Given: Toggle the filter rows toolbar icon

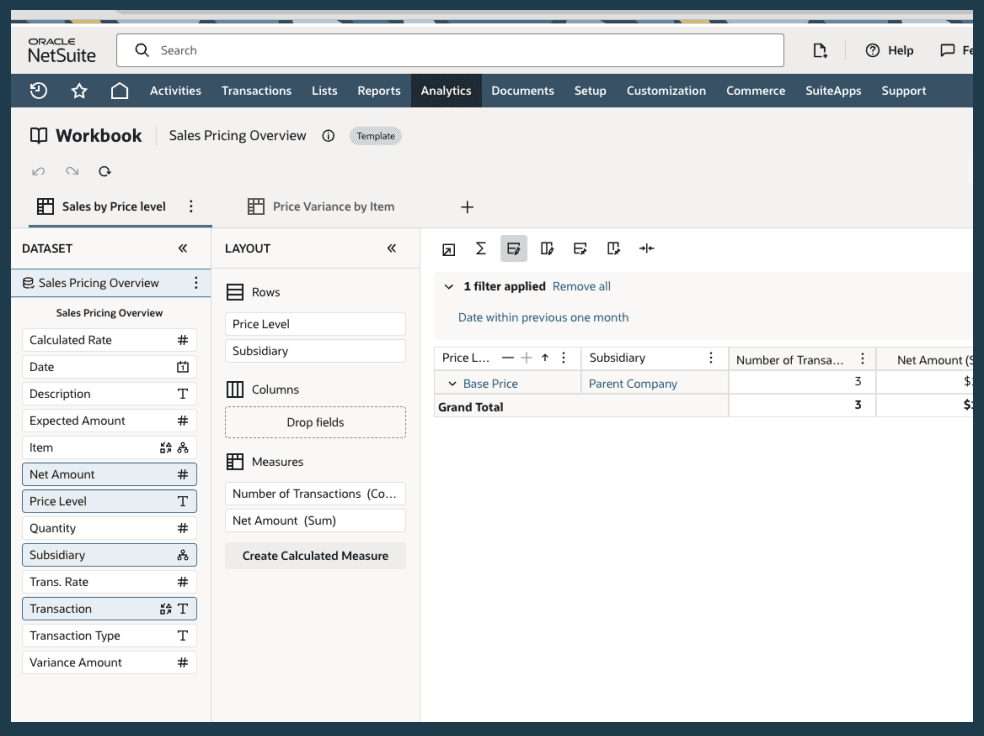Looking at the screenshot, I should click(513, 248).
